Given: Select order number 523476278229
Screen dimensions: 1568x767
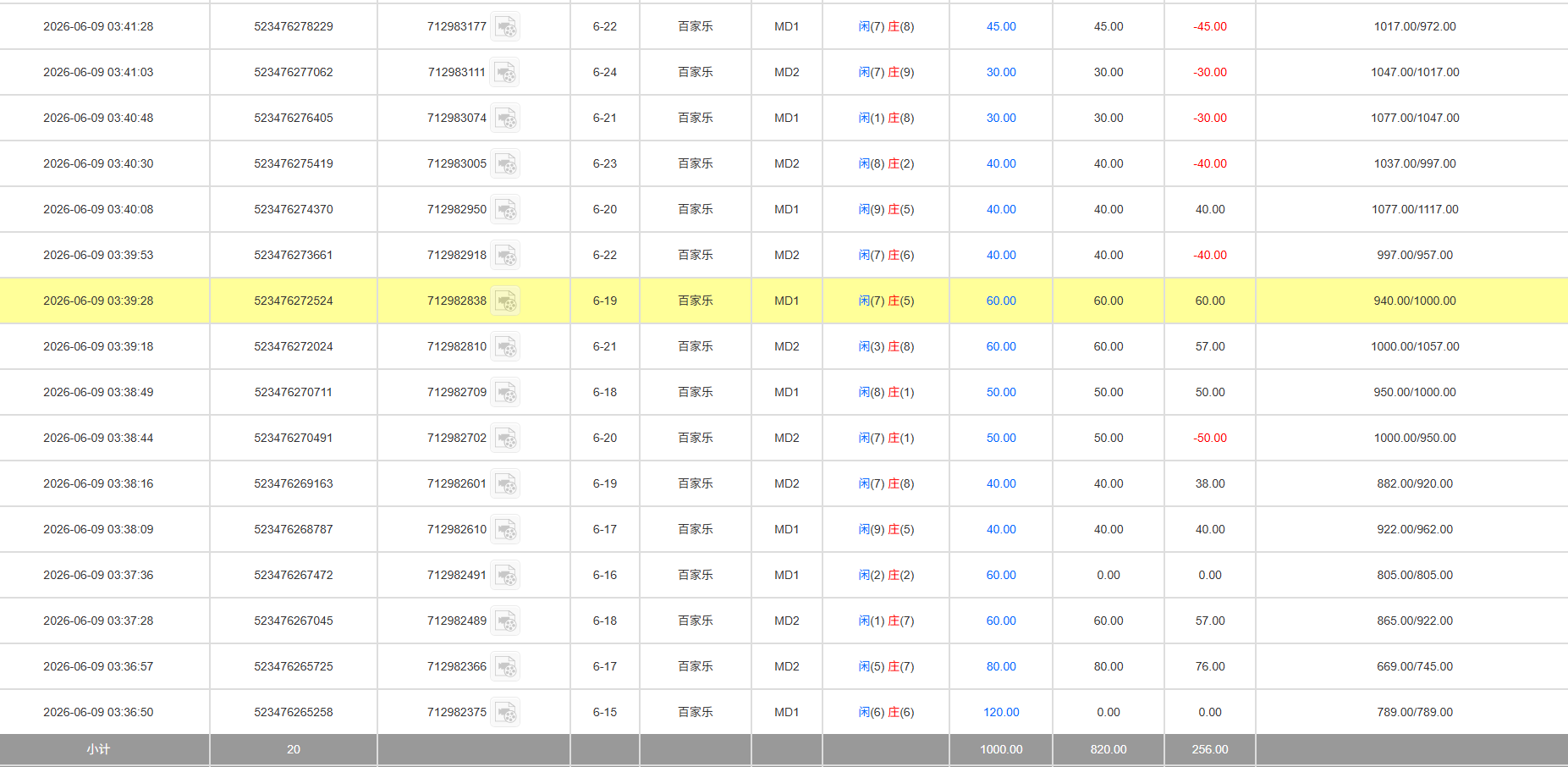Looking at the screenshot, I should (294, 26).
